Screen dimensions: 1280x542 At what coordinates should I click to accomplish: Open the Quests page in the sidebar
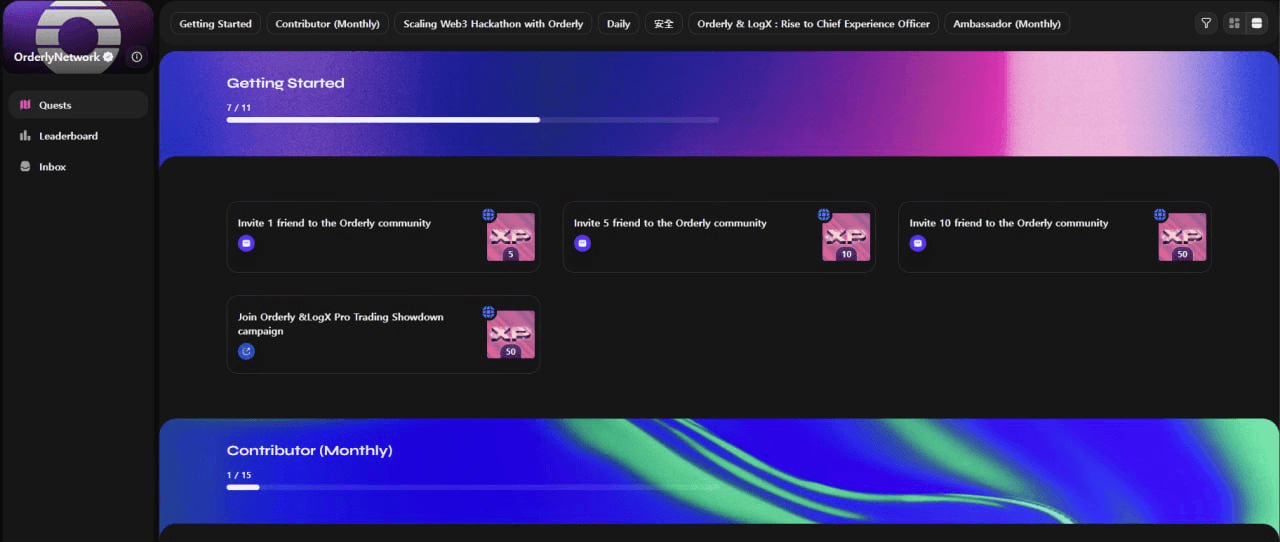click(78, 105)
